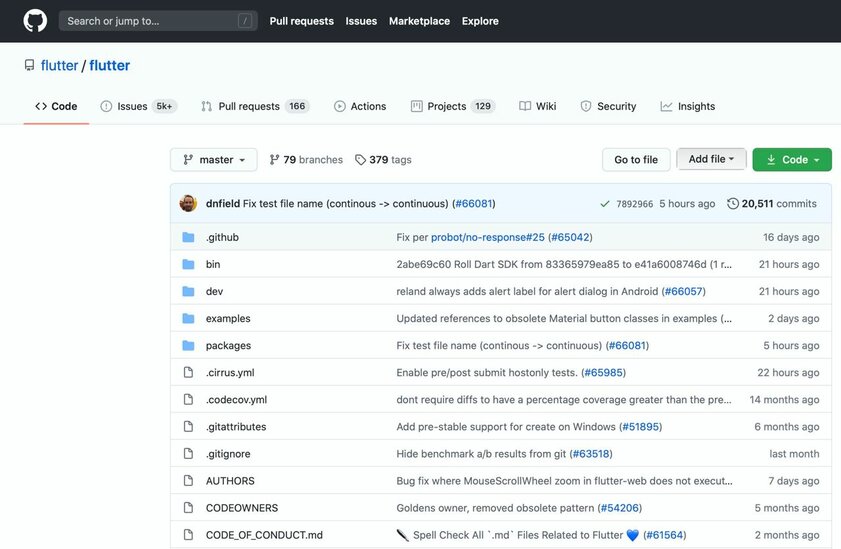This screenshot has width=841, height=549.
Task: Switch to the Code tab
Action: point(56,106)
